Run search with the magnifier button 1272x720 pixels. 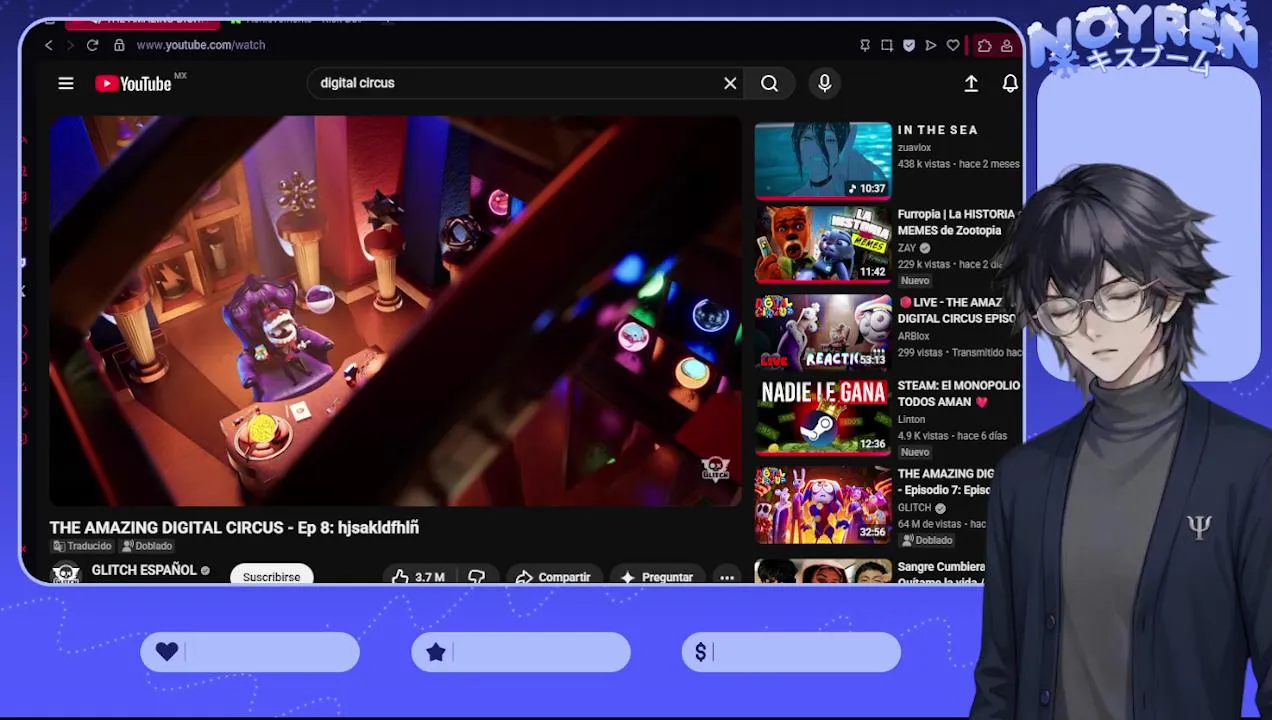pos(769,83)
